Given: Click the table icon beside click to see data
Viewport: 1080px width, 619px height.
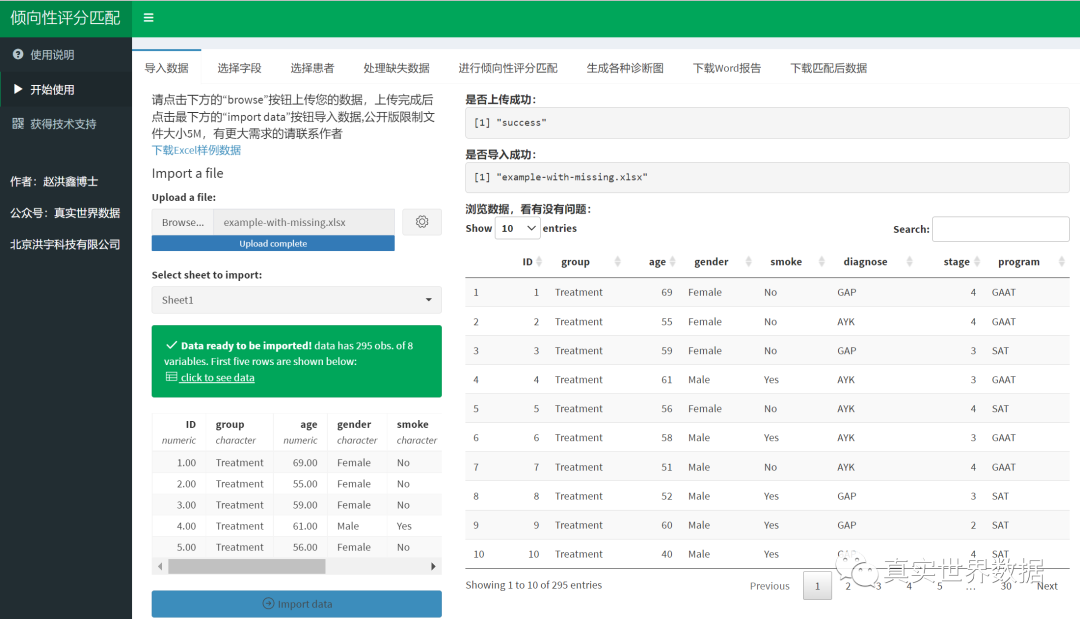Looking at the screenshot, I should pyautogui.click(x=172, y=377).
